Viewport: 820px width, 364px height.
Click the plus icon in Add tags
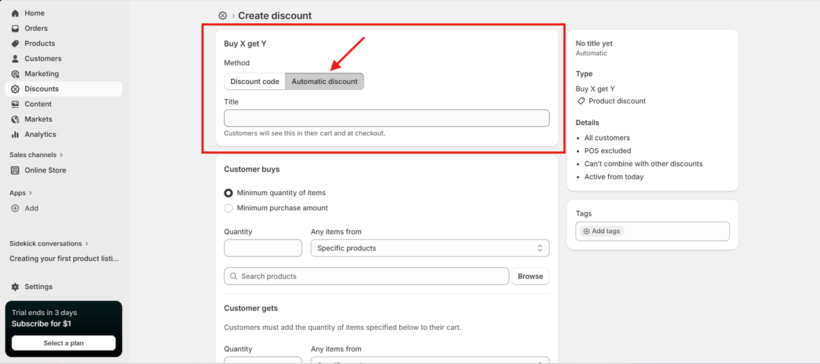pos(586,231)
